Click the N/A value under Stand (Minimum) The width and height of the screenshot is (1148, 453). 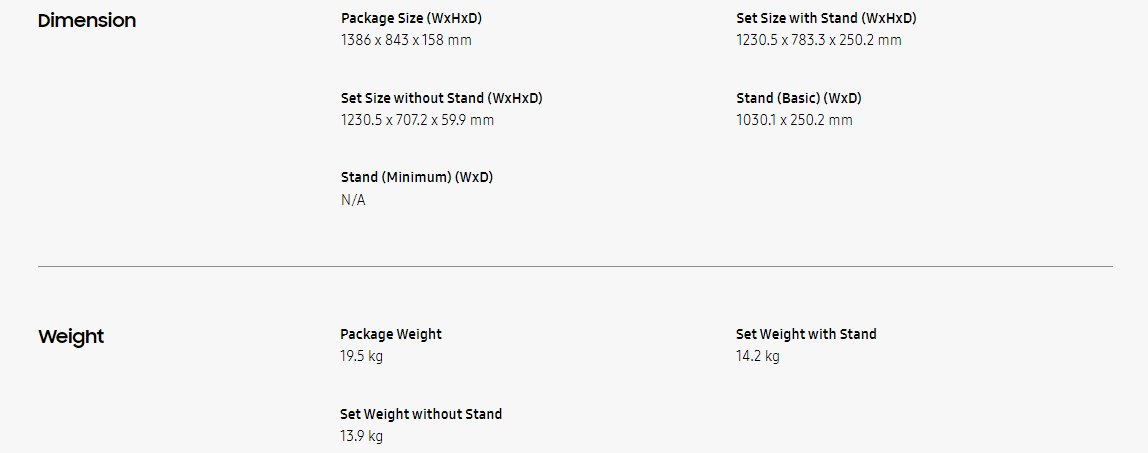[353, 200]
